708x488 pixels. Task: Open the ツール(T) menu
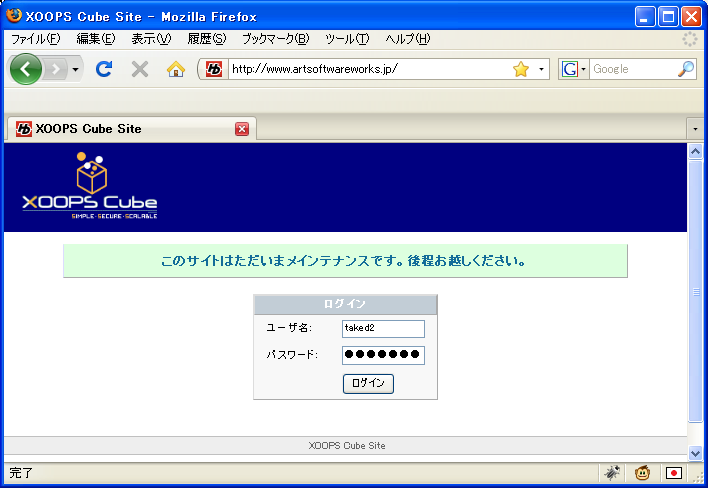(347, 39)
